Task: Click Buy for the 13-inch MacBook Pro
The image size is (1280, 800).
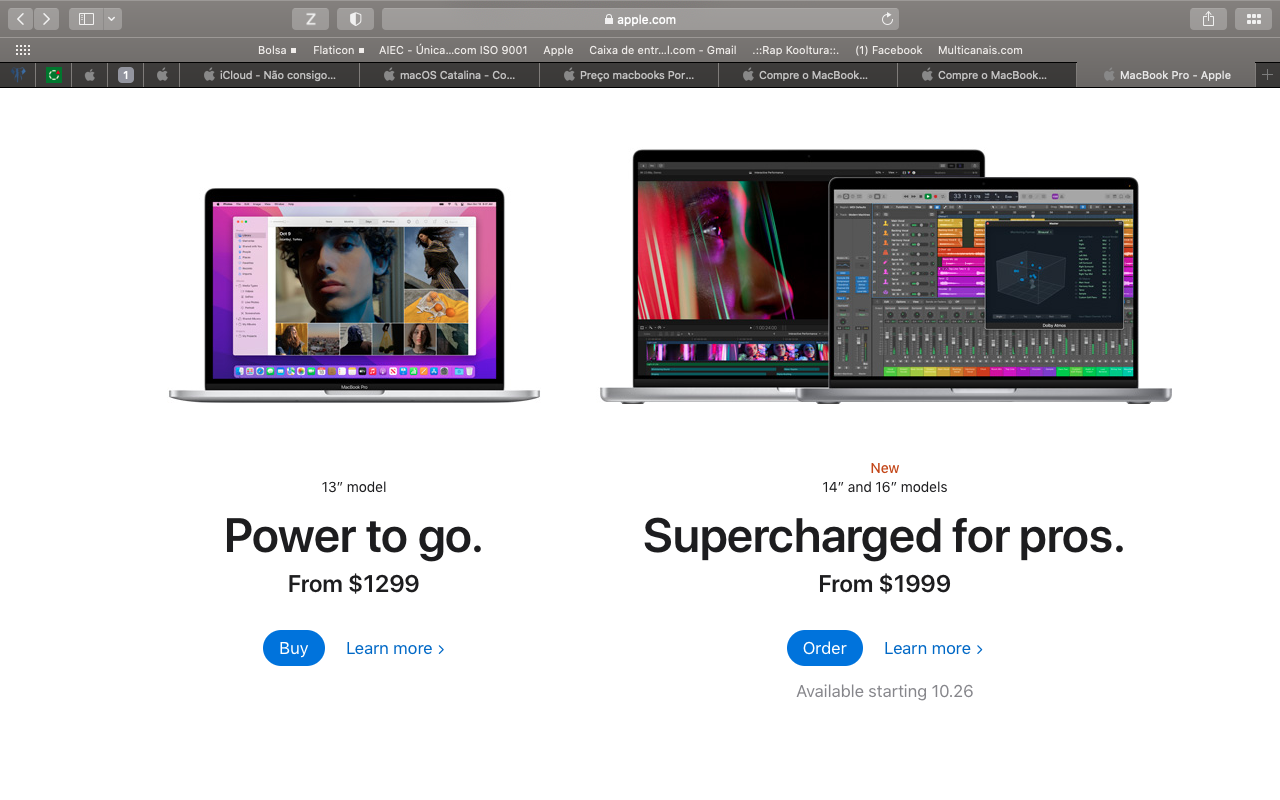Action: (x=294, y=648)
